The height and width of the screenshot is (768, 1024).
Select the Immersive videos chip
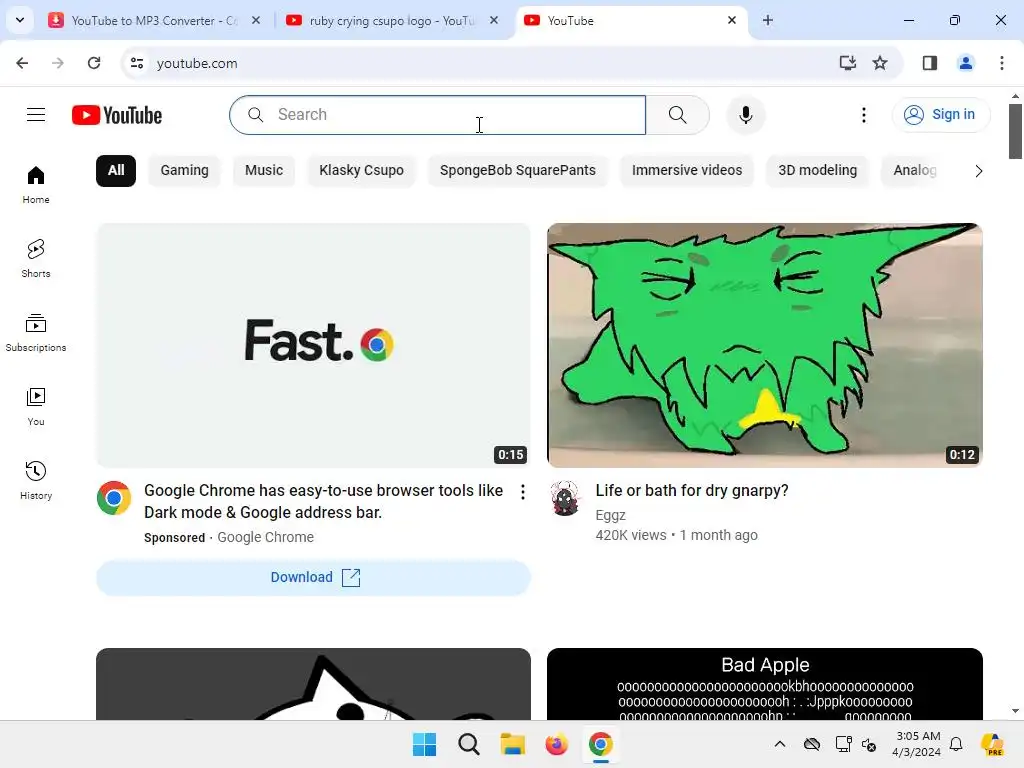(x=686, y=170)
